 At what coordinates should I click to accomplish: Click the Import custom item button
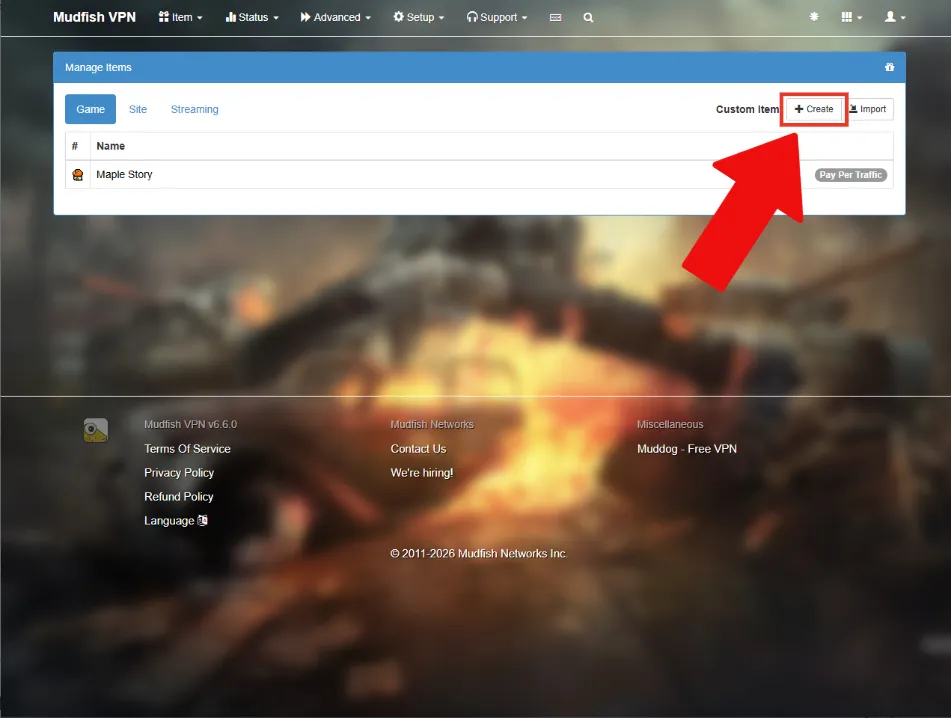[x=868, y=109]
